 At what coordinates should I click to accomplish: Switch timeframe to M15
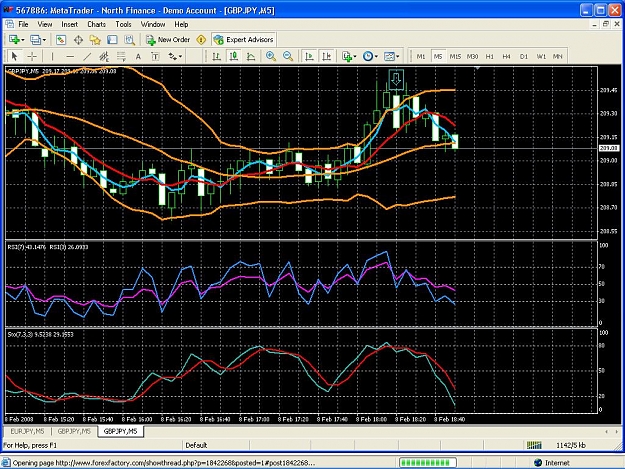[455, 56]
